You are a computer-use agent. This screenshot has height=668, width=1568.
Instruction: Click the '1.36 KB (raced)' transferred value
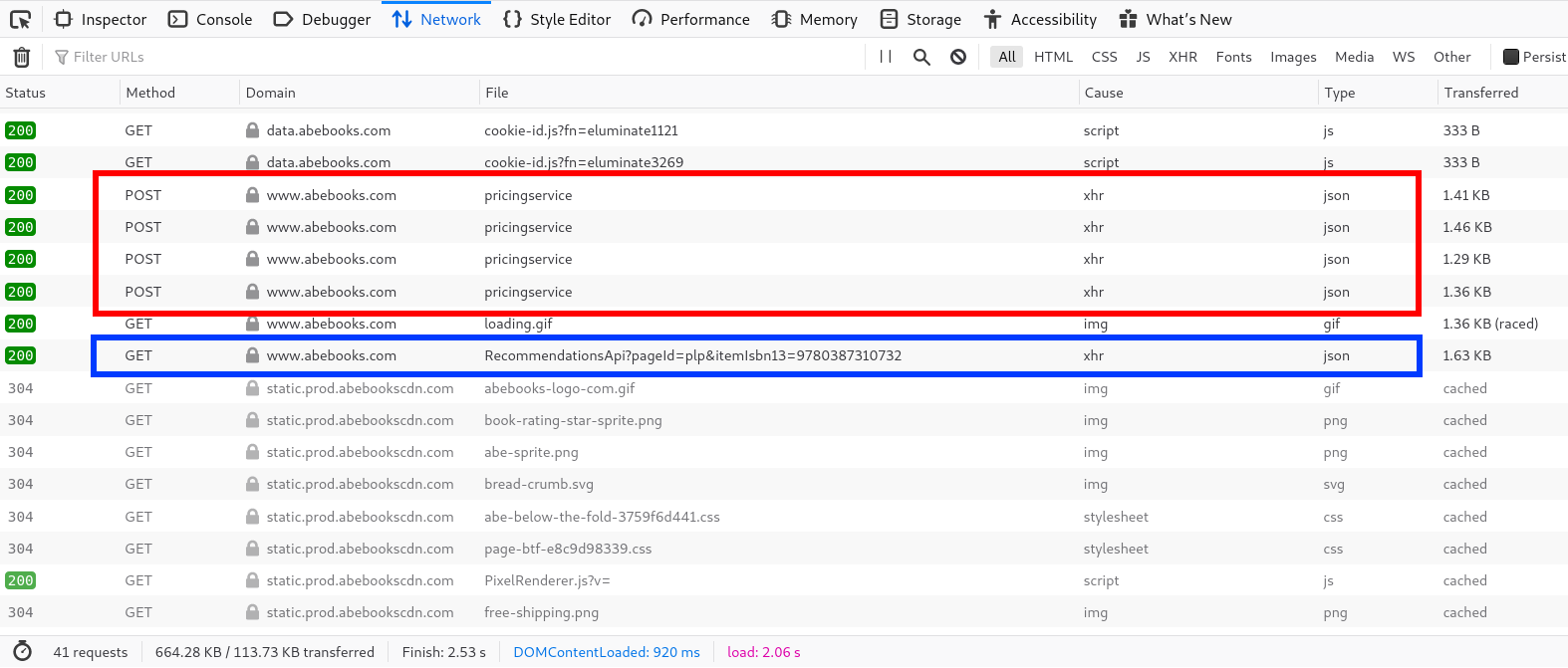(x=1490, y=324)
